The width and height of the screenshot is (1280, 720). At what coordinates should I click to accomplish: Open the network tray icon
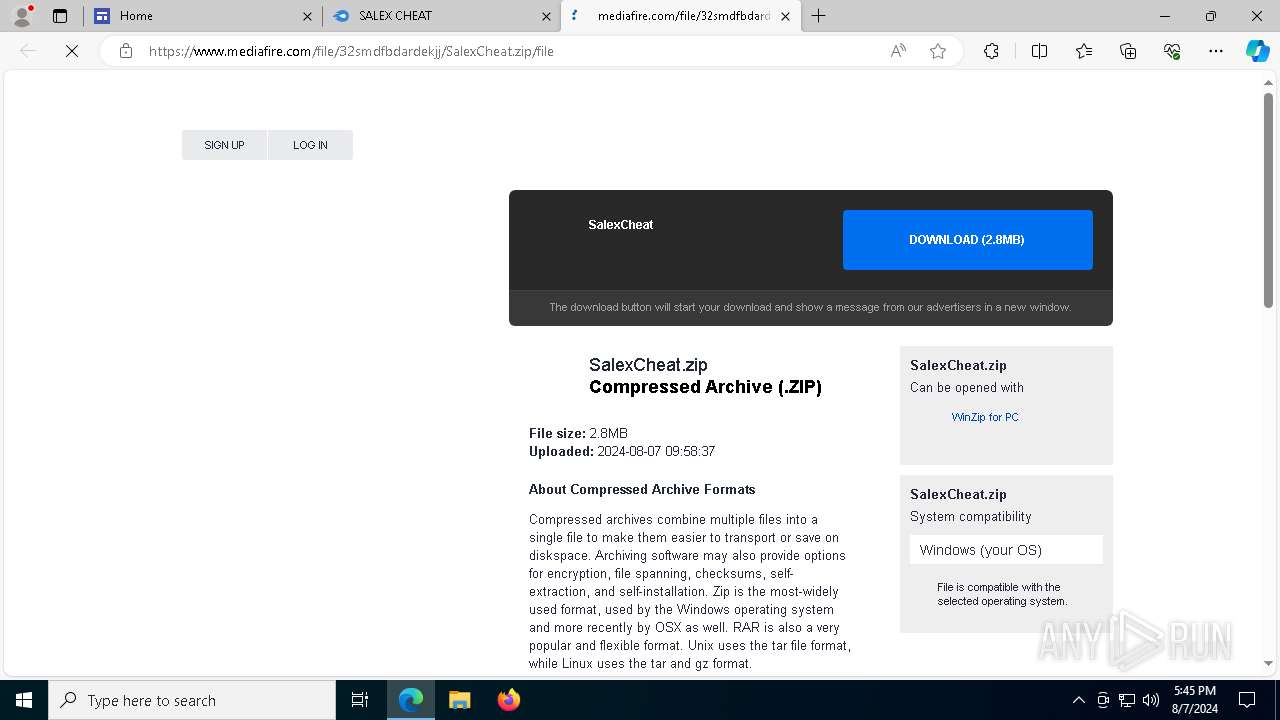pos(1127,700)
